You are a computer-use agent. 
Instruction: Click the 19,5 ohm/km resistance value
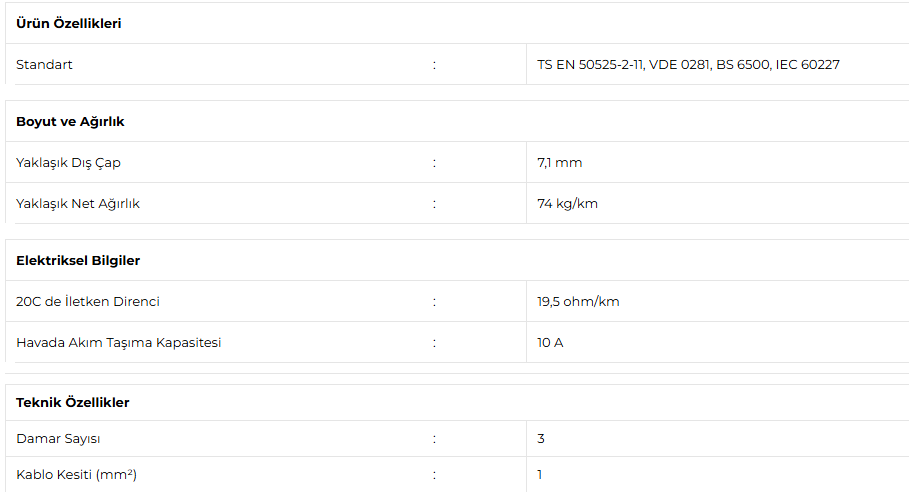(578, 302)
